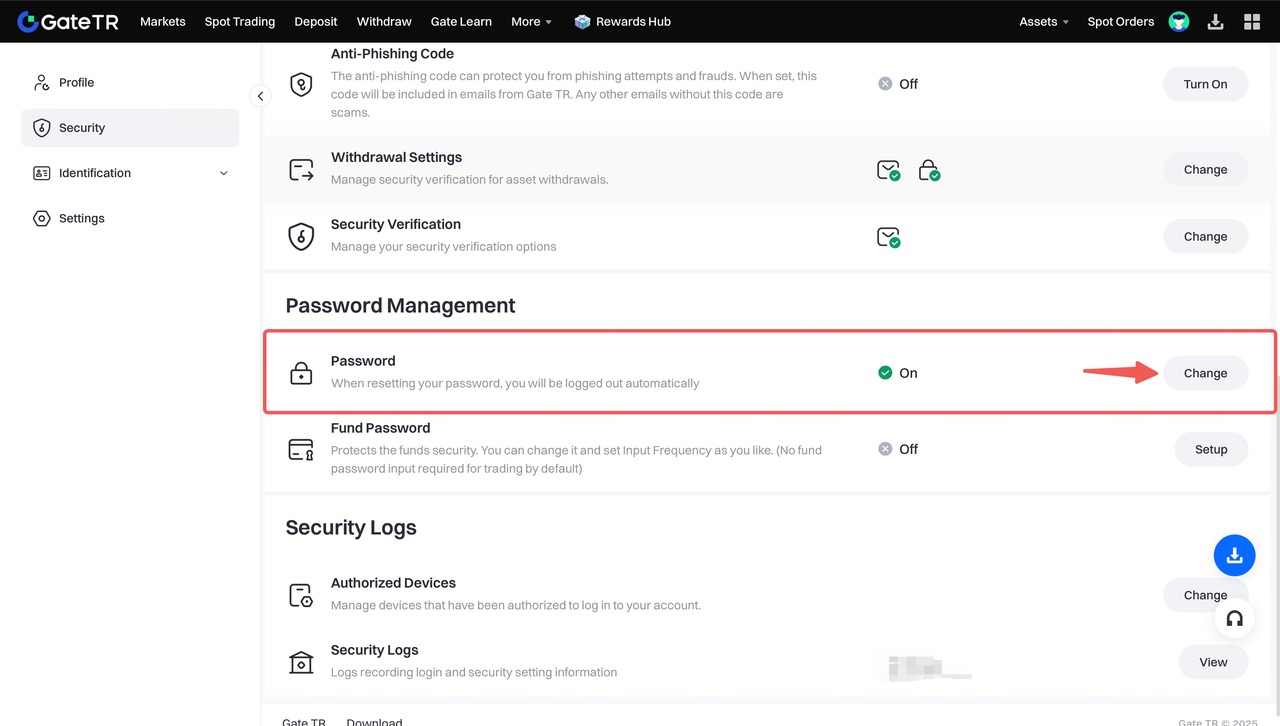The width and height of the screenshot is (1280, 726).
Task: Open the Assets dropdown
Action: point(1043,21)
